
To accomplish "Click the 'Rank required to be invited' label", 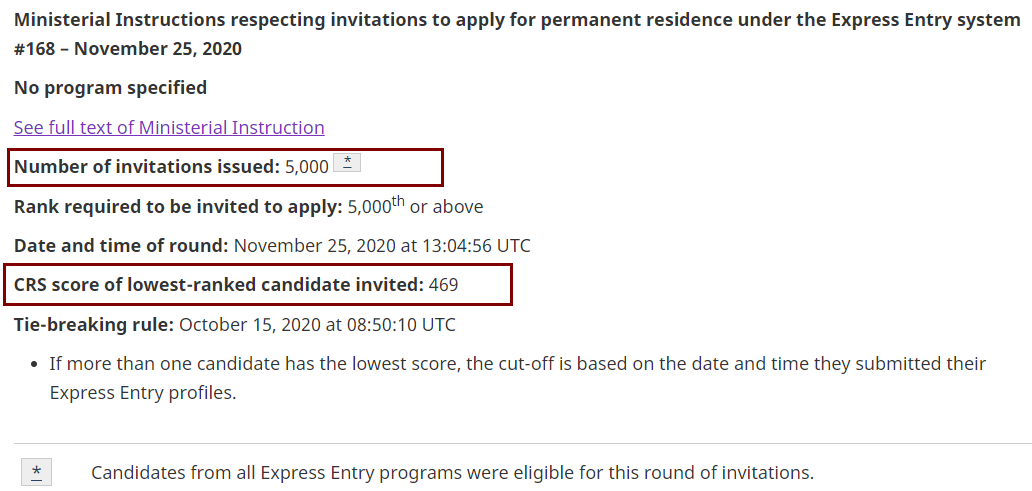I will (x=178, y=207).
